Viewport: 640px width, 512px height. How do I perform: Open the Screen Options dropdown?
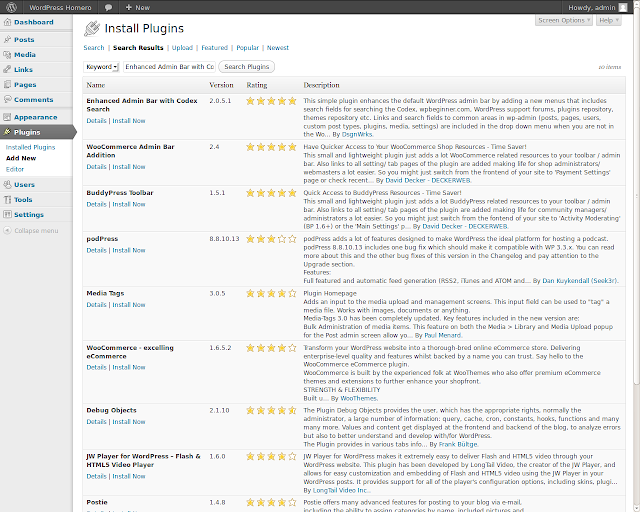click(564, 20)
